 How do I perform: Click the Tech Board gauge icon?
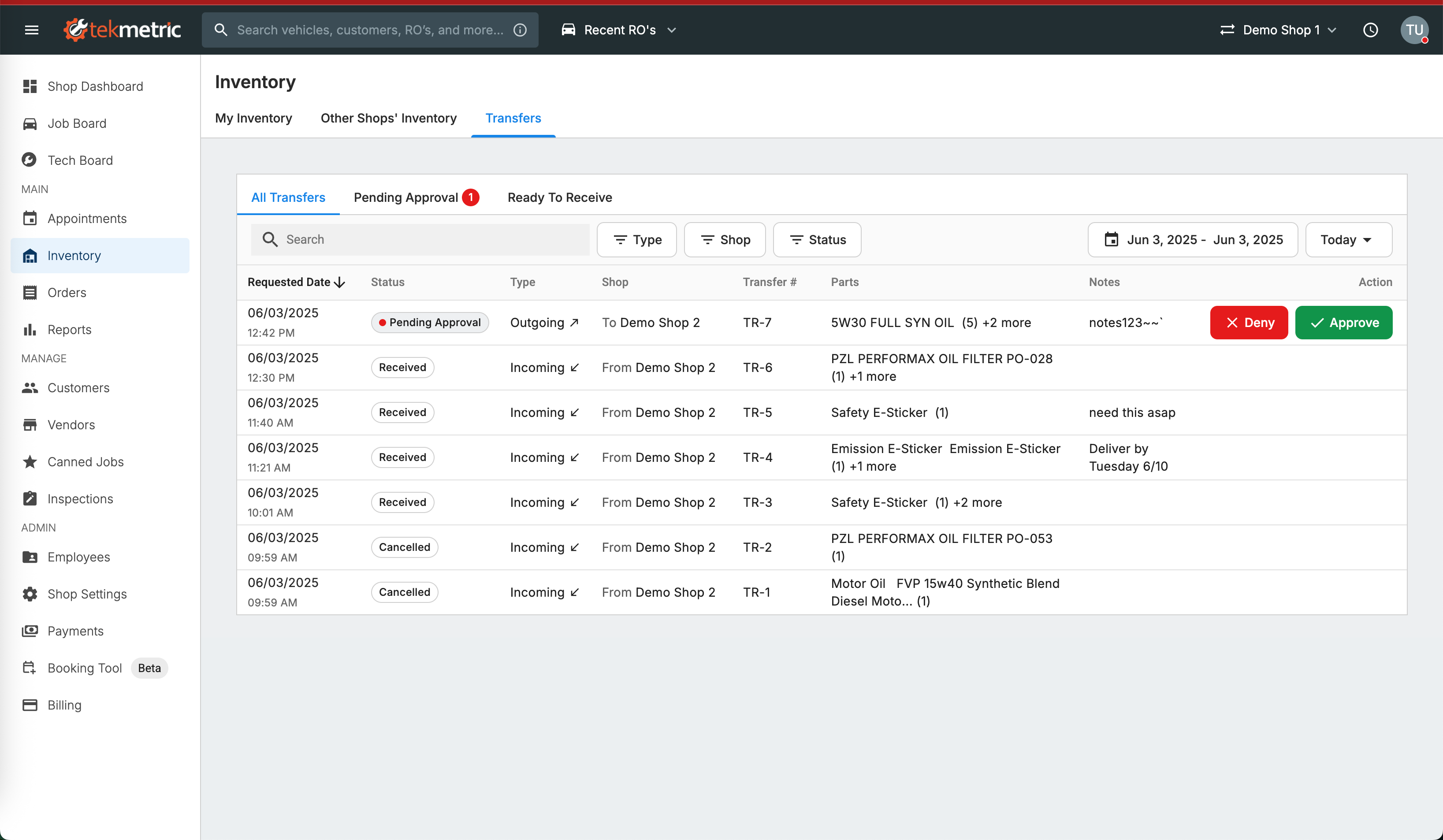click(x=30, y=160)
